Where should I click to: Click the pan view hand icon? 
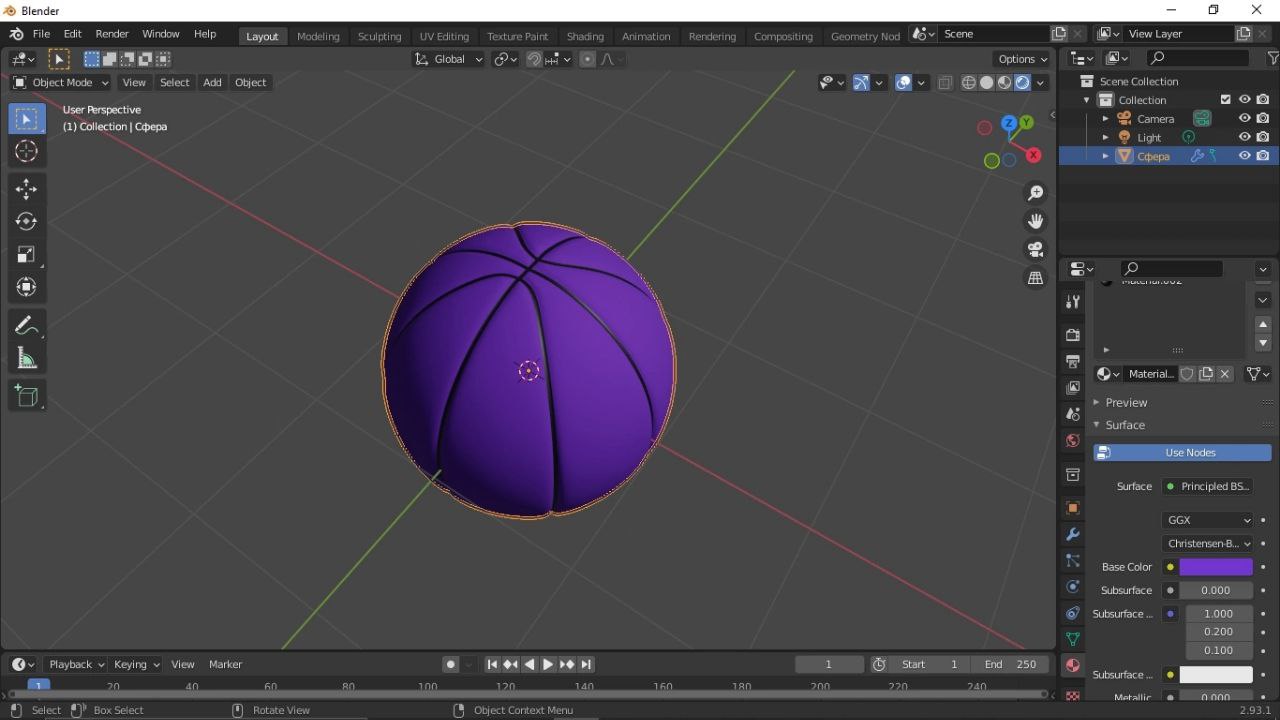[1036, 220]
